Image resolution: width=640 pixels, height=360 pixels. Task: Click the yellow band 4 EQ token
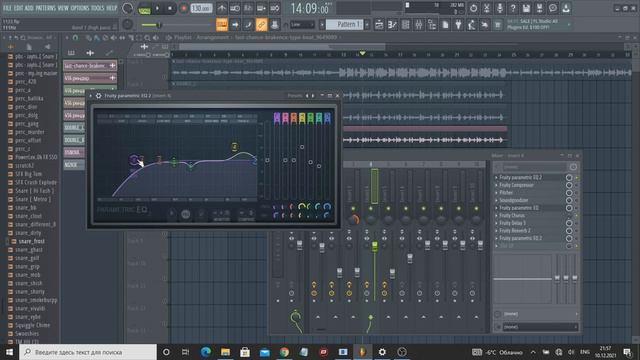(302, 118)
